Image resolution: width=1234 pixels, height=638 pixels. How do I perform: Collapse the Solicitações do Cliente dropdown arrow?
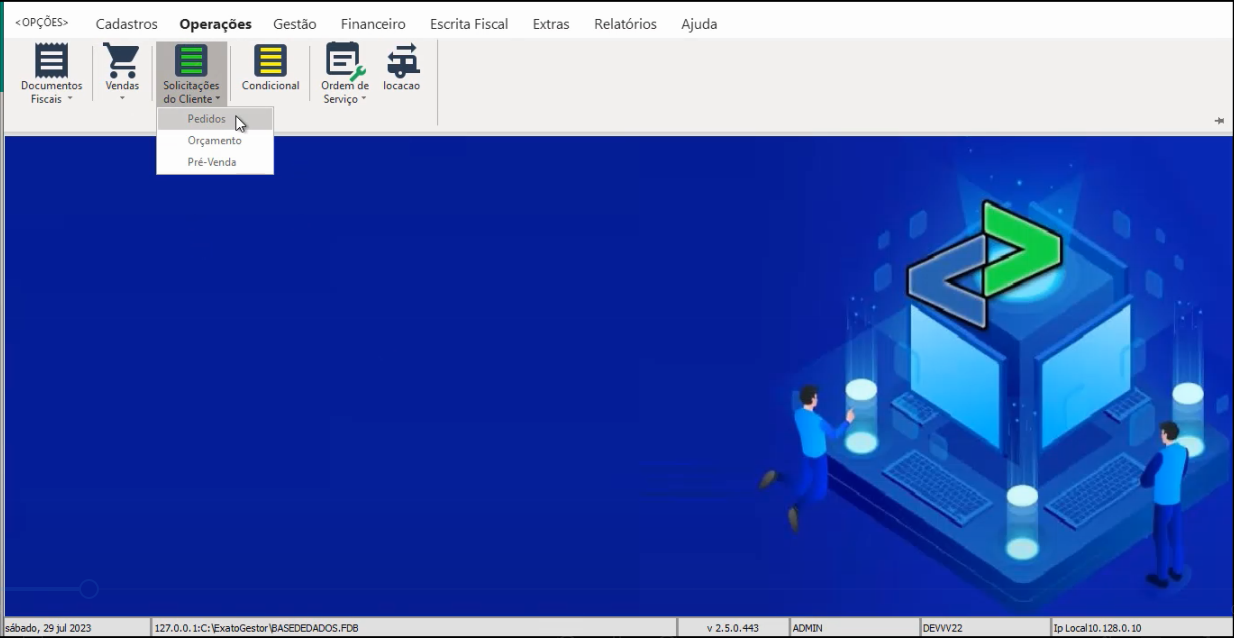(x=217, y=99)
